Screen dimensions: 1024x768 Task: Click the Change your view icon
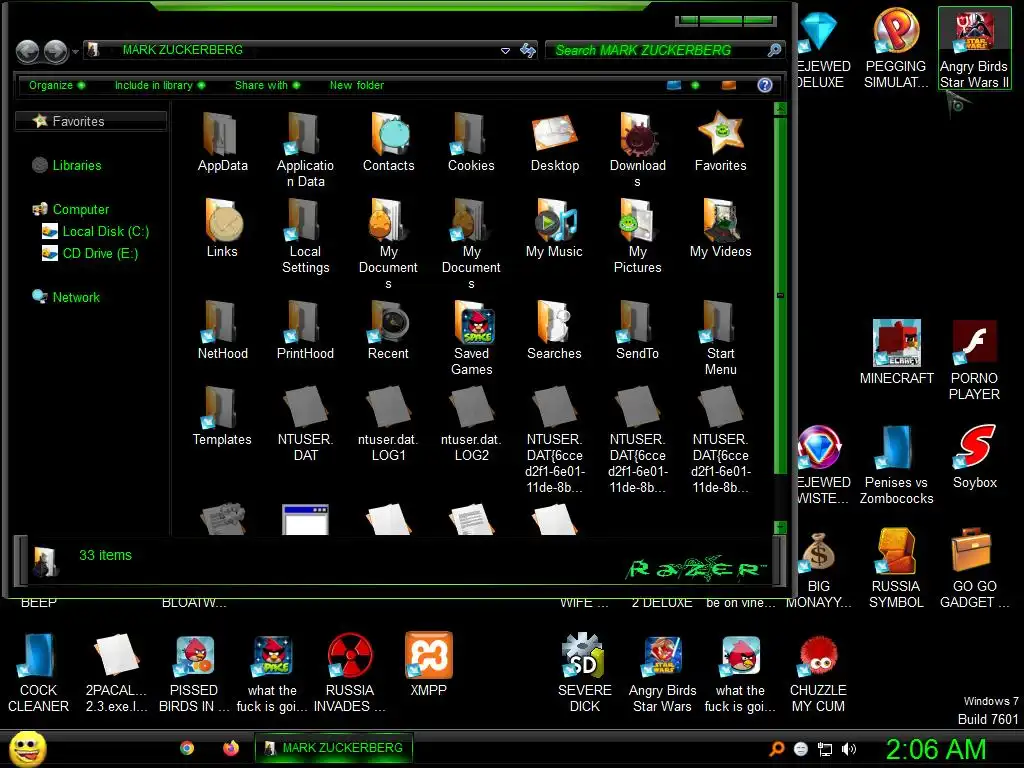(674, 85)
